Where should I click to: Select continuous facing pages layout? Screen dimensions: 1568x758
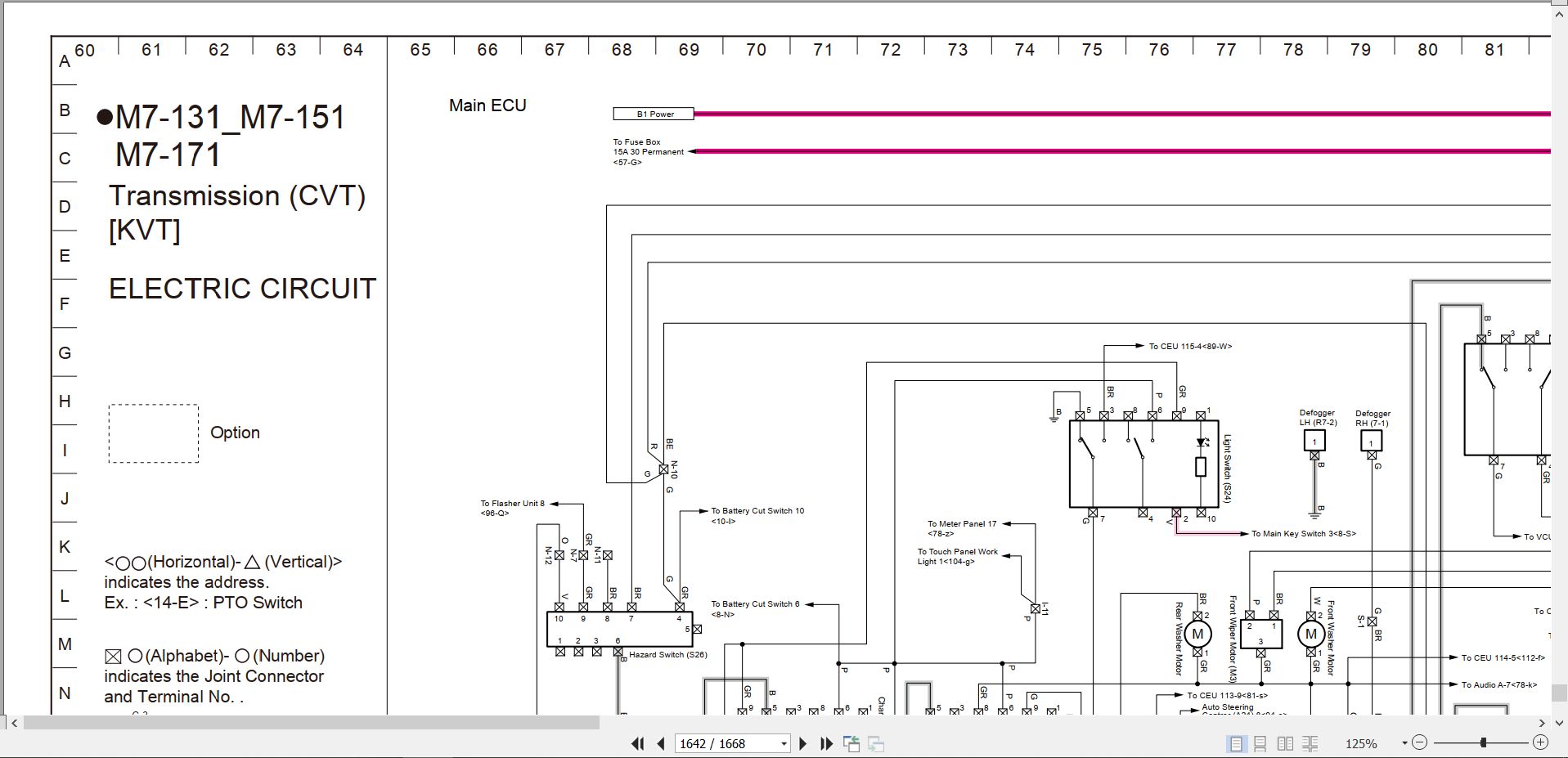tap(1310, 743)
